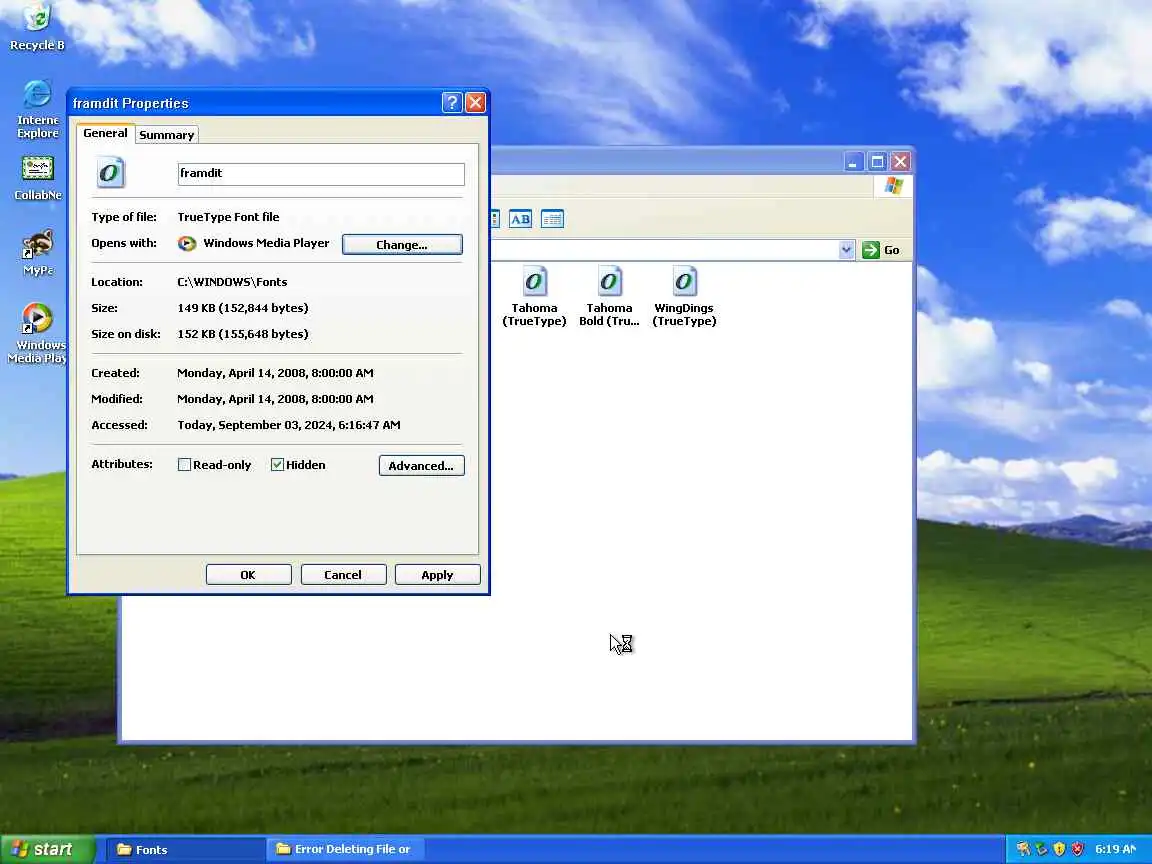Click the C:\WINDOWS\Fonts location text
The width and height of the screenshot is (1152, 864).
click(232, 282)
